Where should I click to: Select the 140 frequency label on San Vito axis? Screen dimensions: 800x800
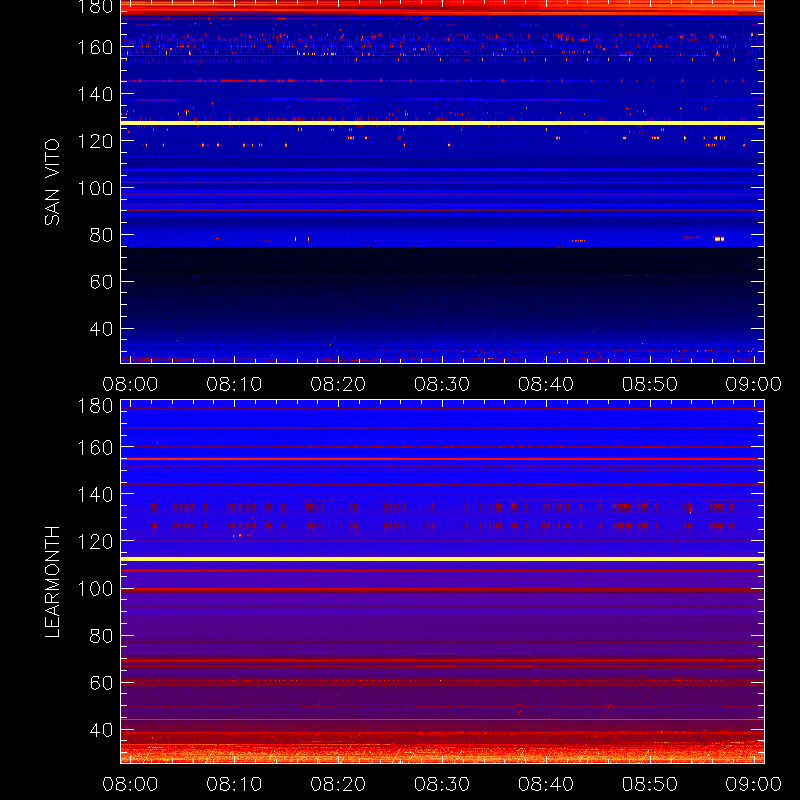click(x=95, y=94)
